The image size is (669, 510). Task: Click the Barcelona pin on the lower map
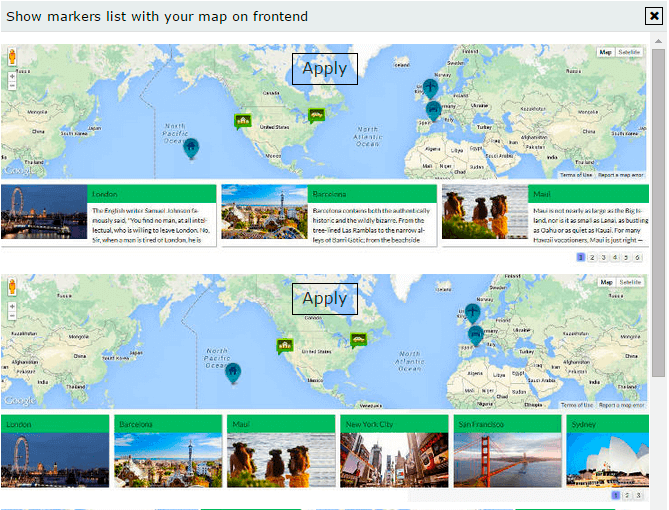475,334
